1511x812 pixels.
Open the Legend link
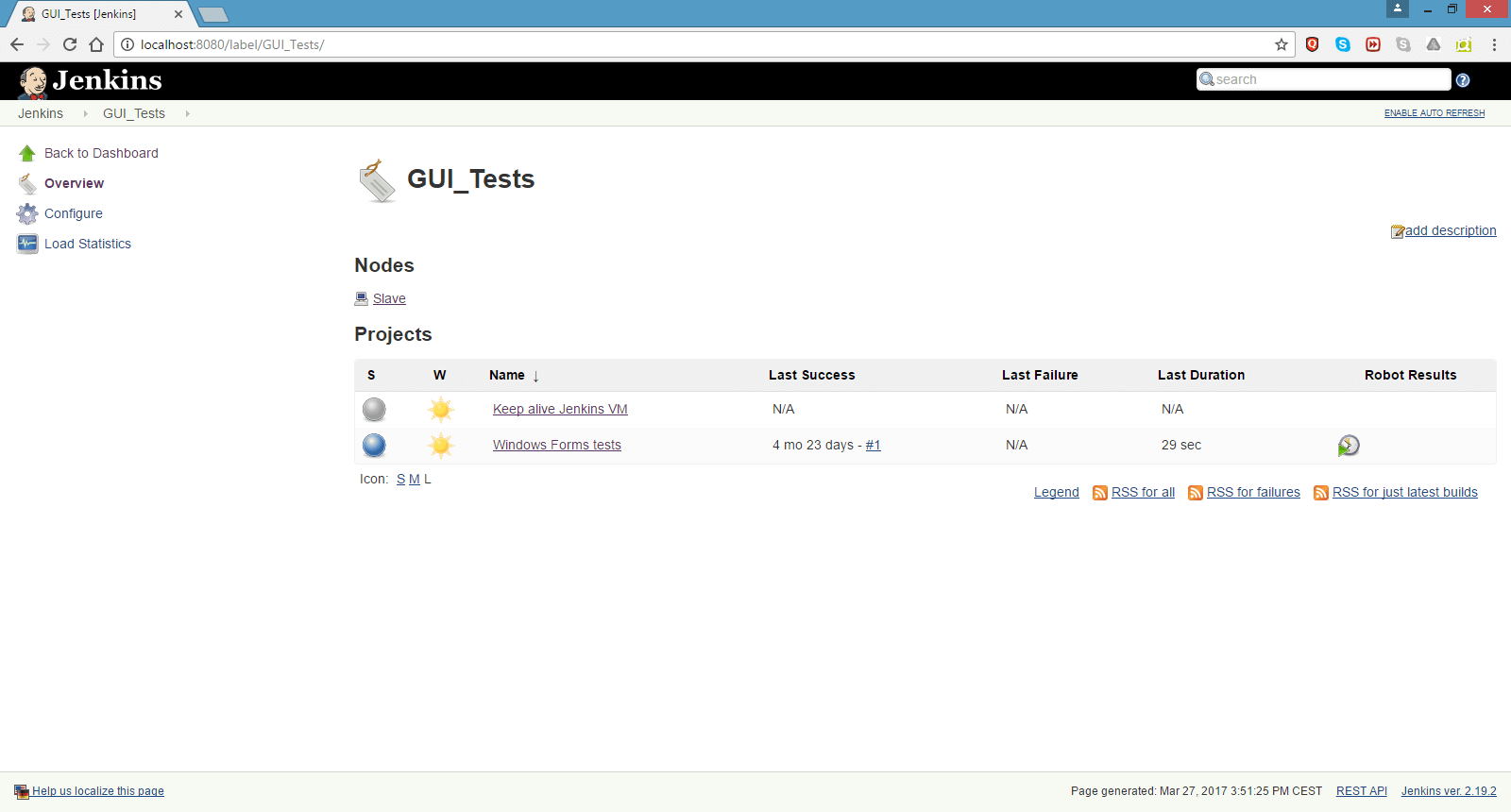(x=1057, y=492)
